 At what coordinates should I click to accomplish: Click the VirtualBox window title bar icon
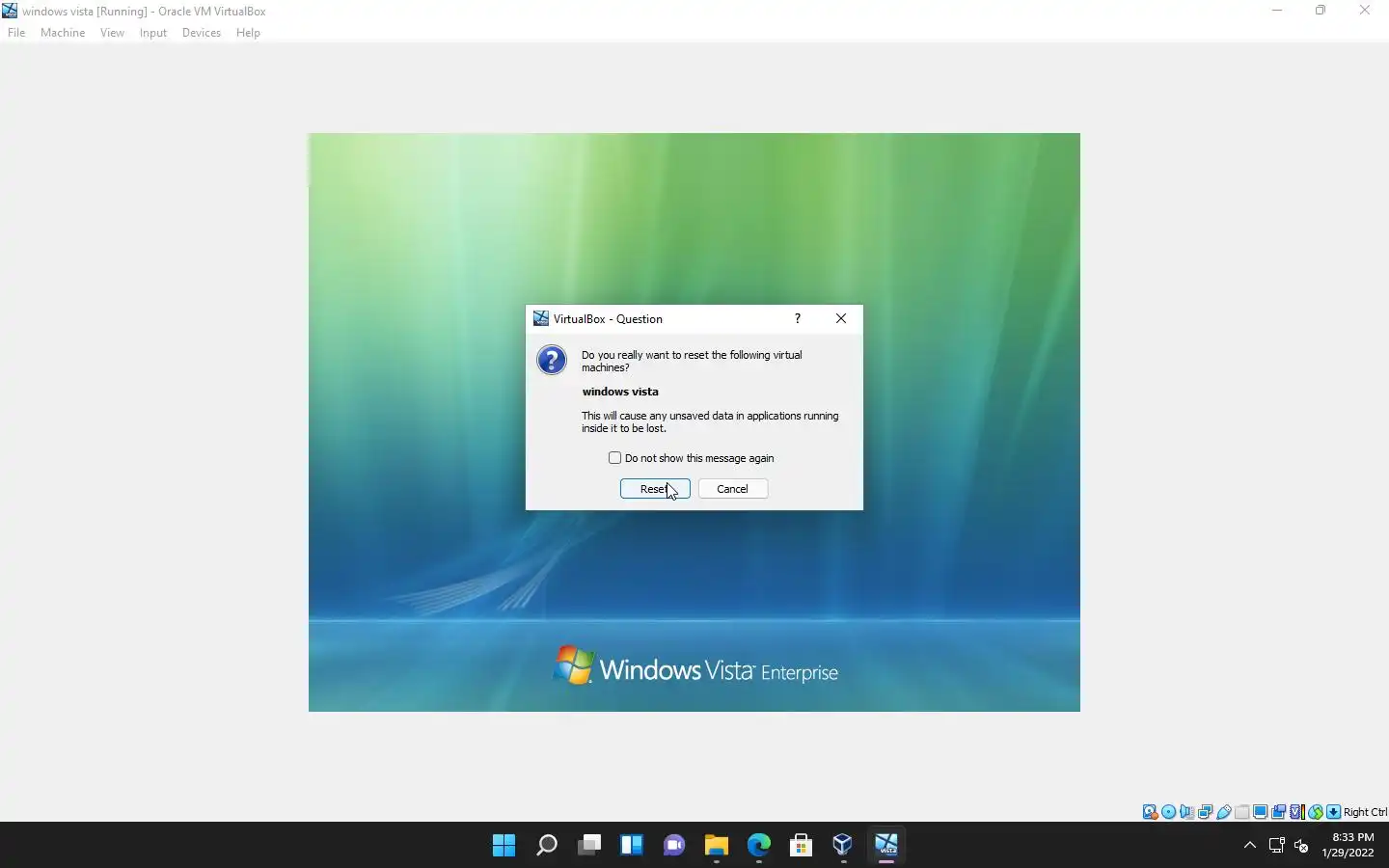coord(10,11)
